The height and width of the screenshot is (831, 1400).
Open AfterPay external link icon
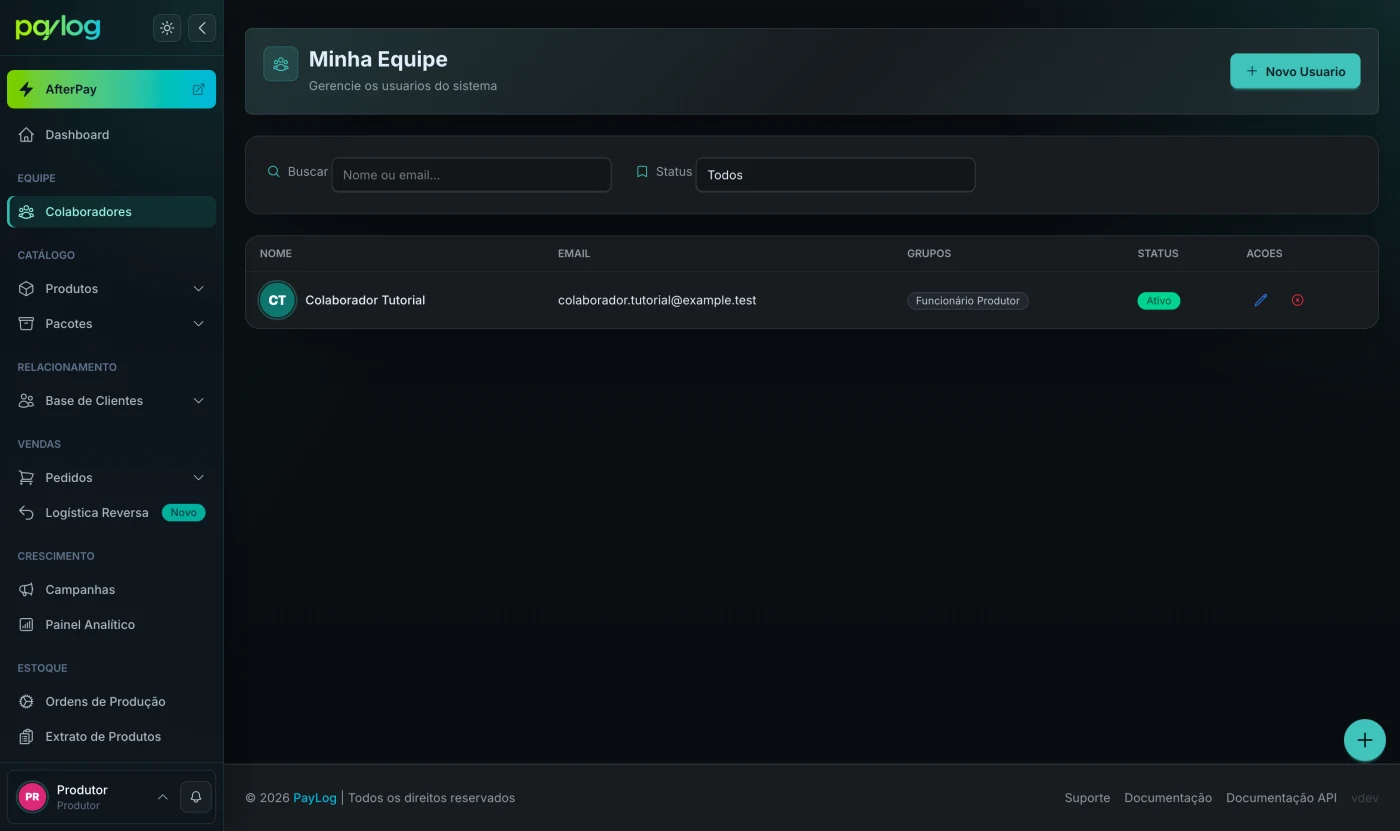tap(198, 89)
